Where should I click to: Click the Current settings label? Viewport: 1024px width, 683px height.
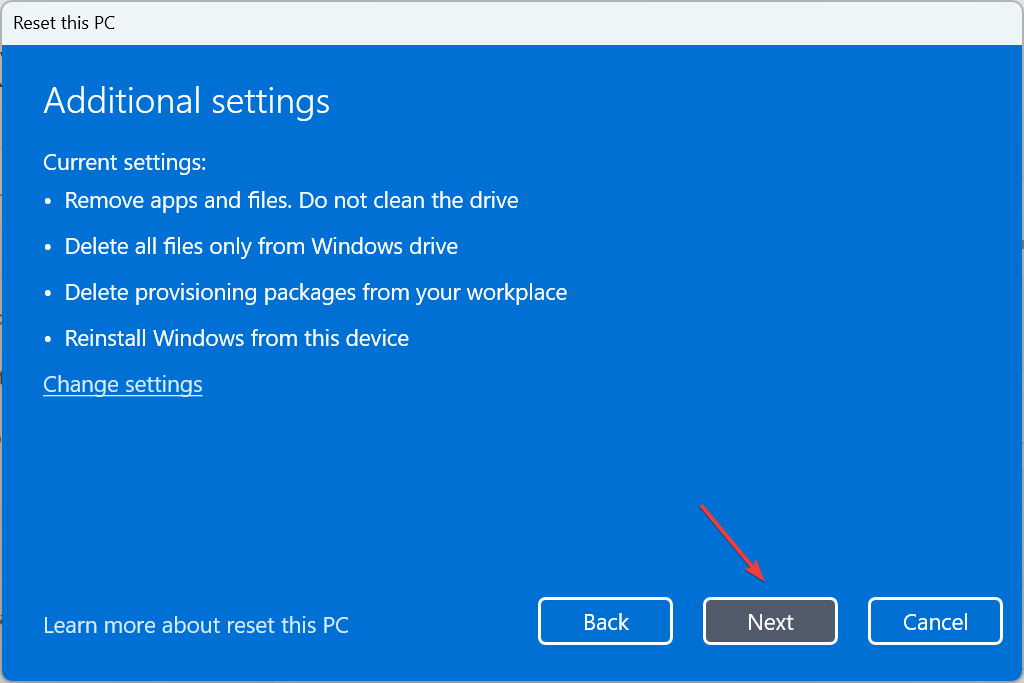[x=125, y=162]
